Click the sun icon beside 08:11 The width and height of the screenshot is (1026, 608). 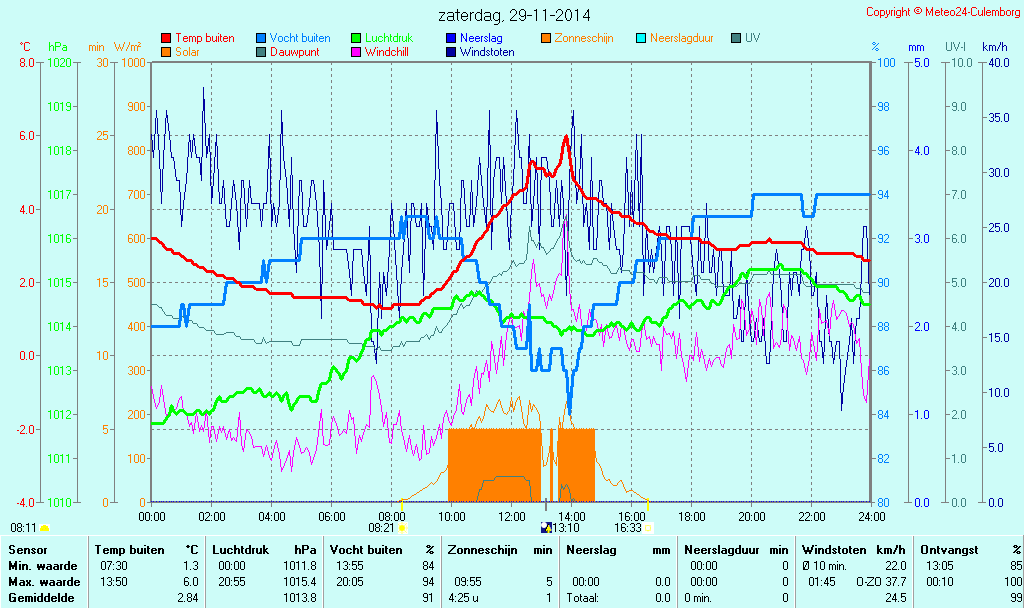tap(44, 528)
